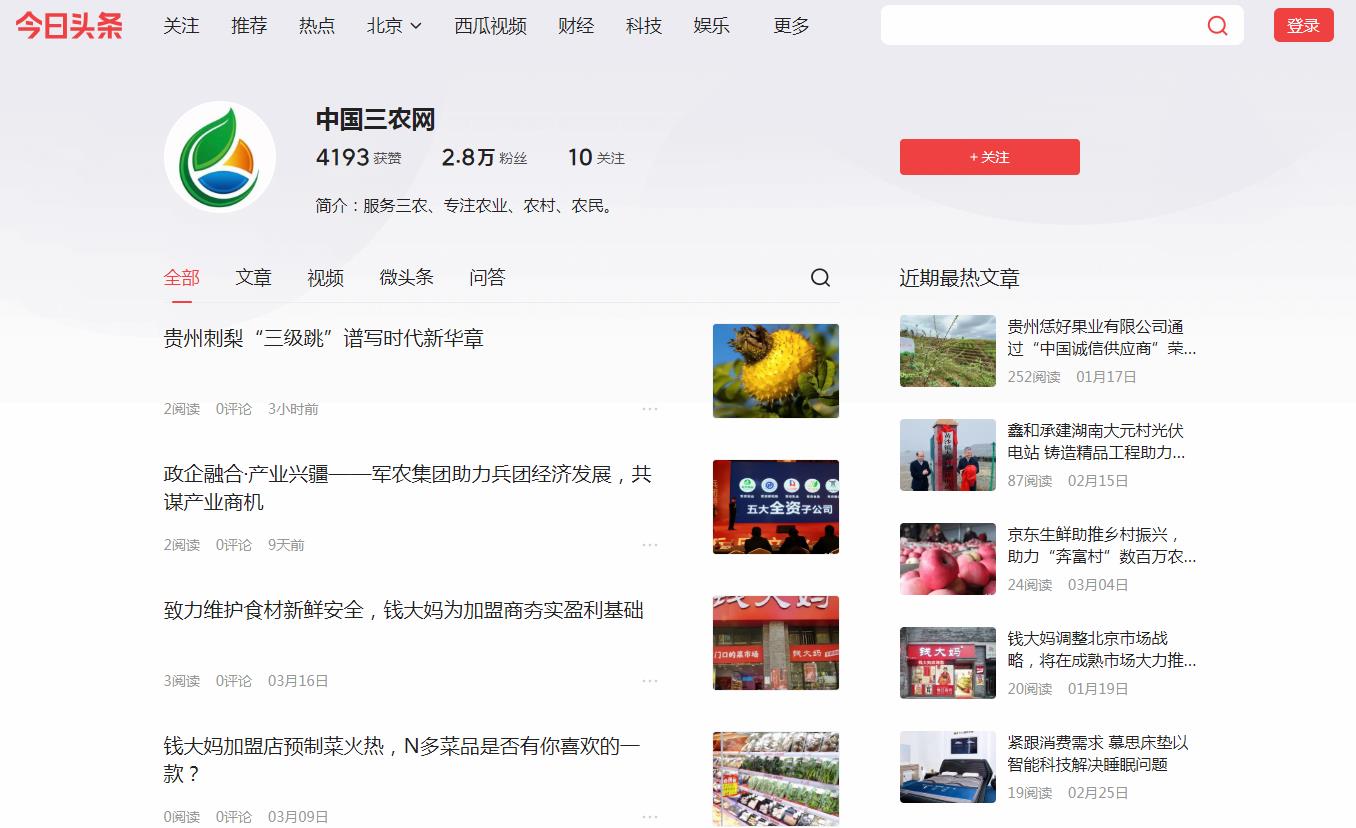Click the red search icon in top bar
The width and height of the screenshot is (1356, 828).
point(1217,26)
